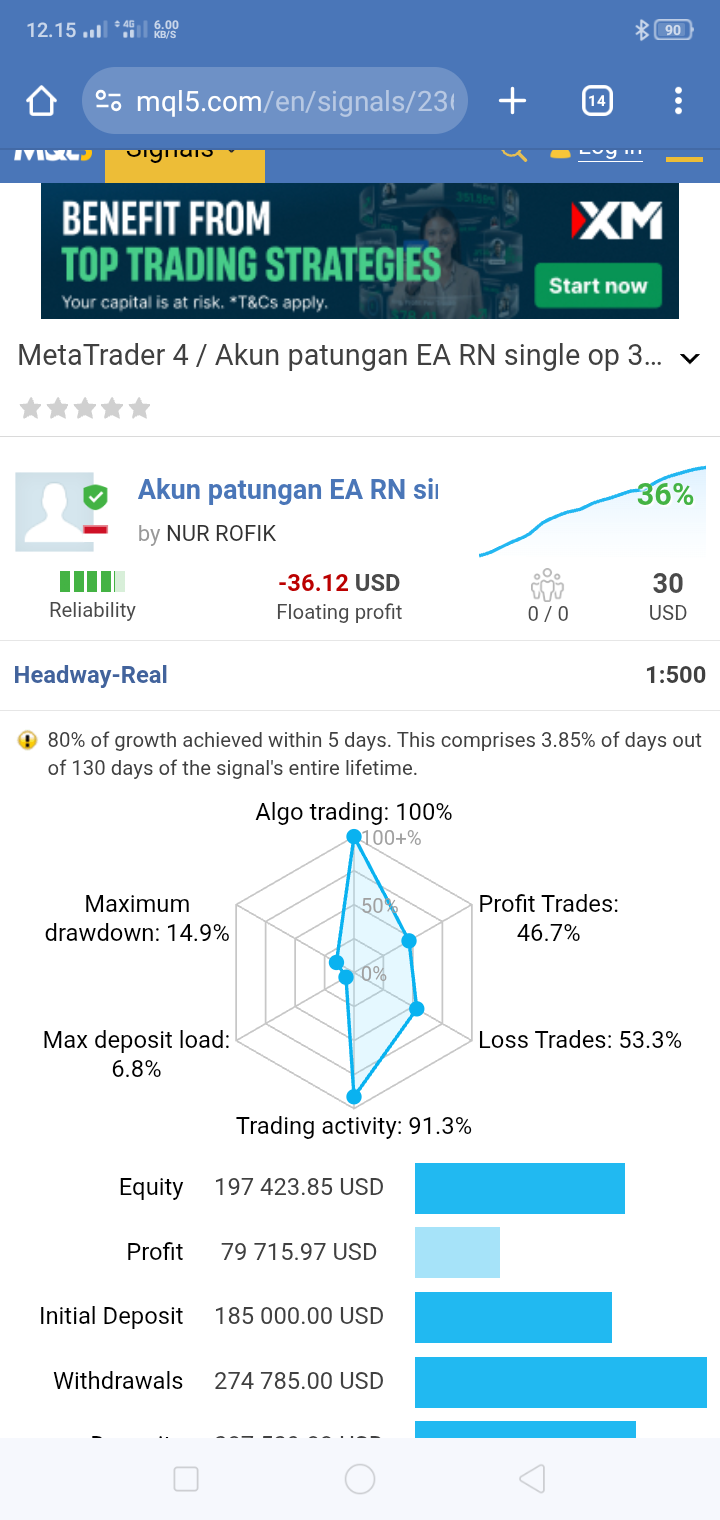Open the Headway-Real broker link
The image size is (720, 1520).
(91, 675)
